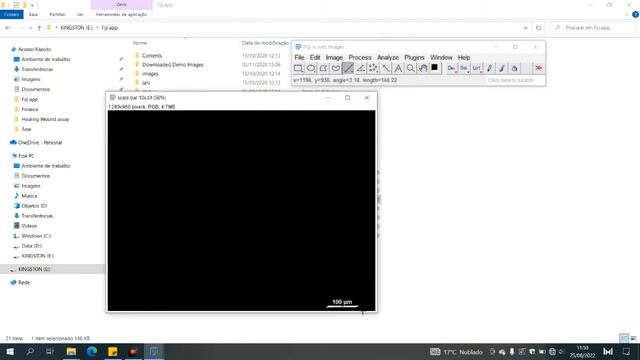Open the Ver ribbon tab
Image resolution: width=640 pixels, height=360 pixels.
(x=80, y=14)
